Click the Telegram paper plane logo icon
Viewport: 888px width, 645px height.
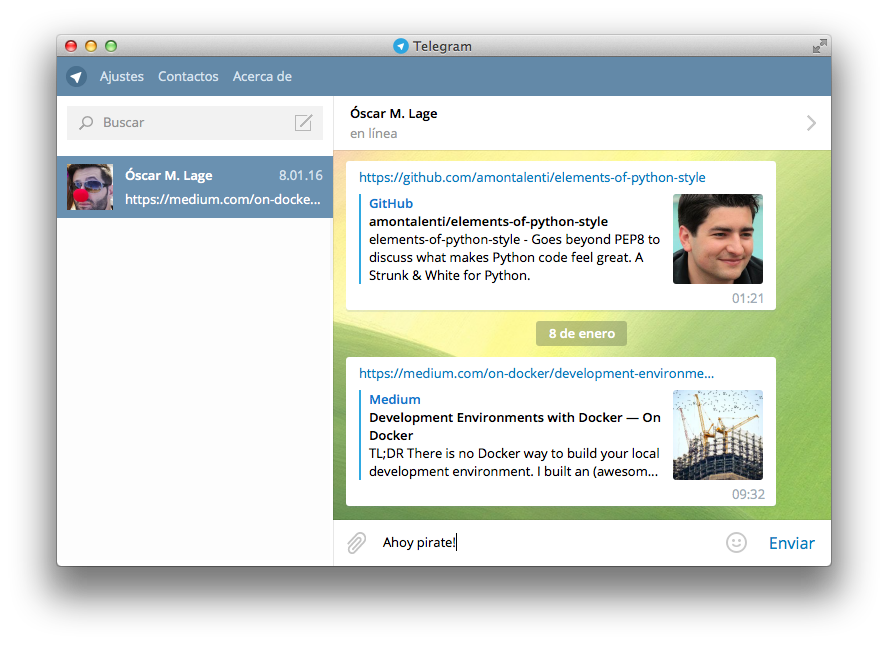pos(76,76)
